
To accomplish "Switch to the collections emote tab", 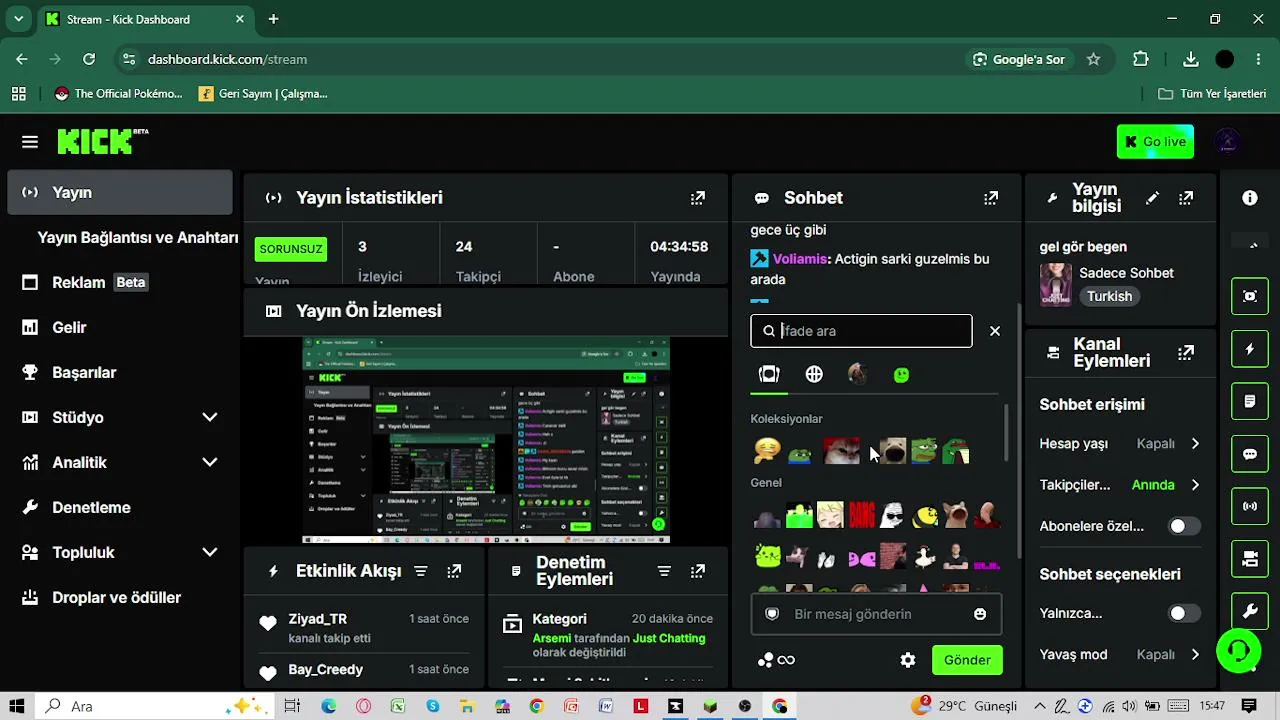I will coord(769,374).
